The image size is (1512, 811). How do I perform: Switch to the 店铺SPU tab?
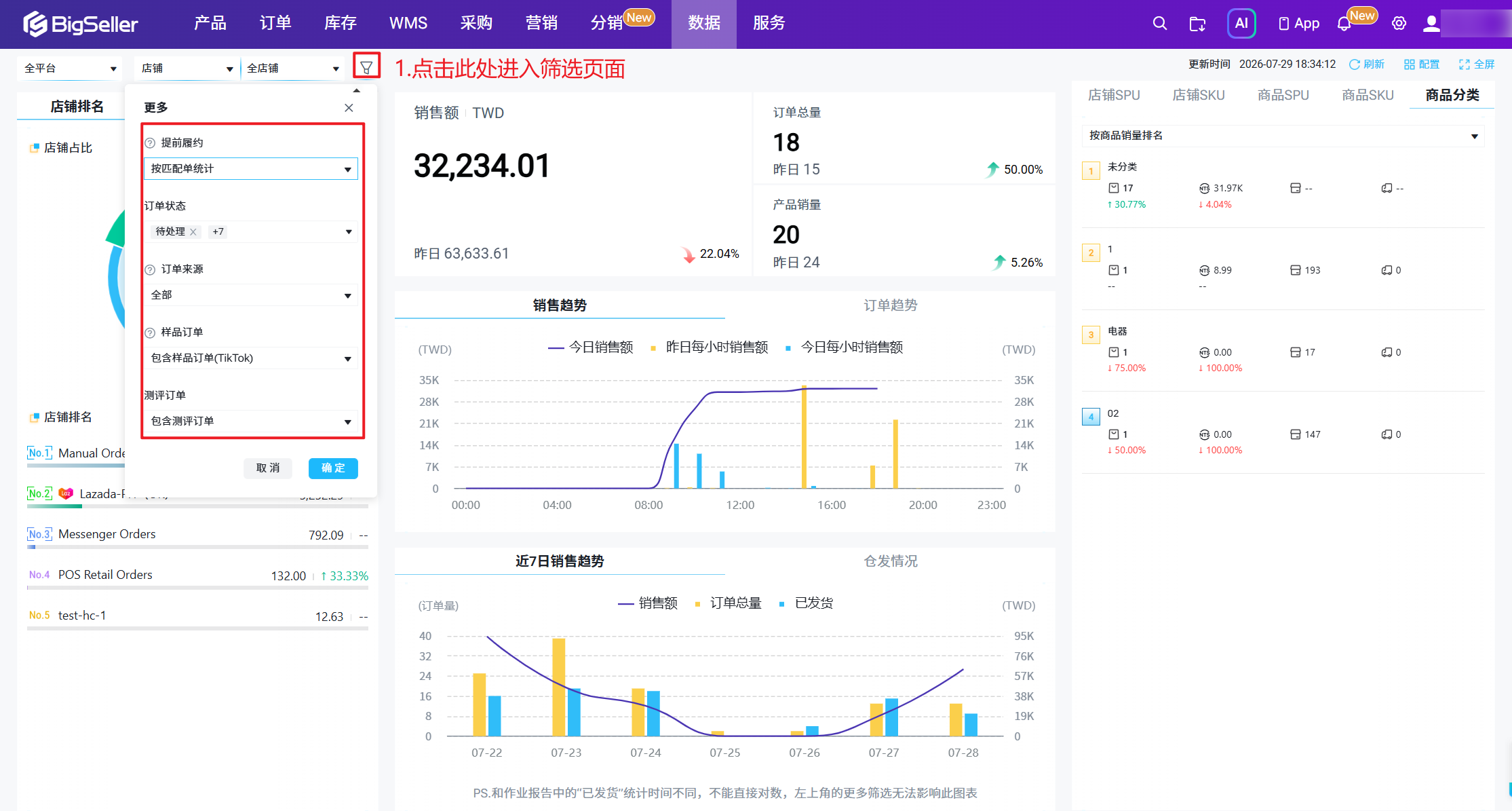point(1114,95)
